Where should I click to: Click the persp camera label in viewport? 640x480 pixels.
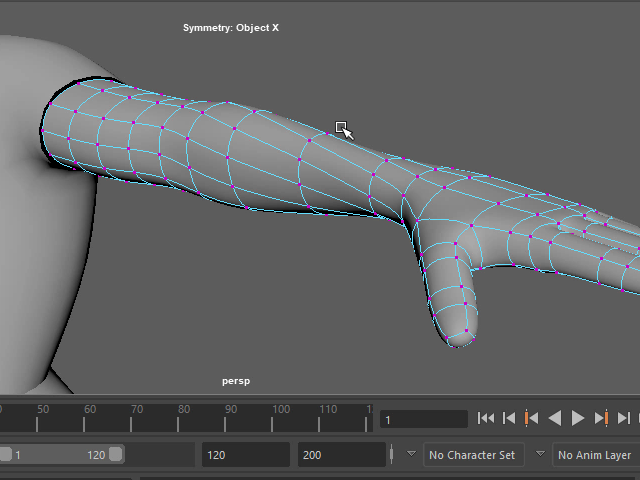point(236,381)
